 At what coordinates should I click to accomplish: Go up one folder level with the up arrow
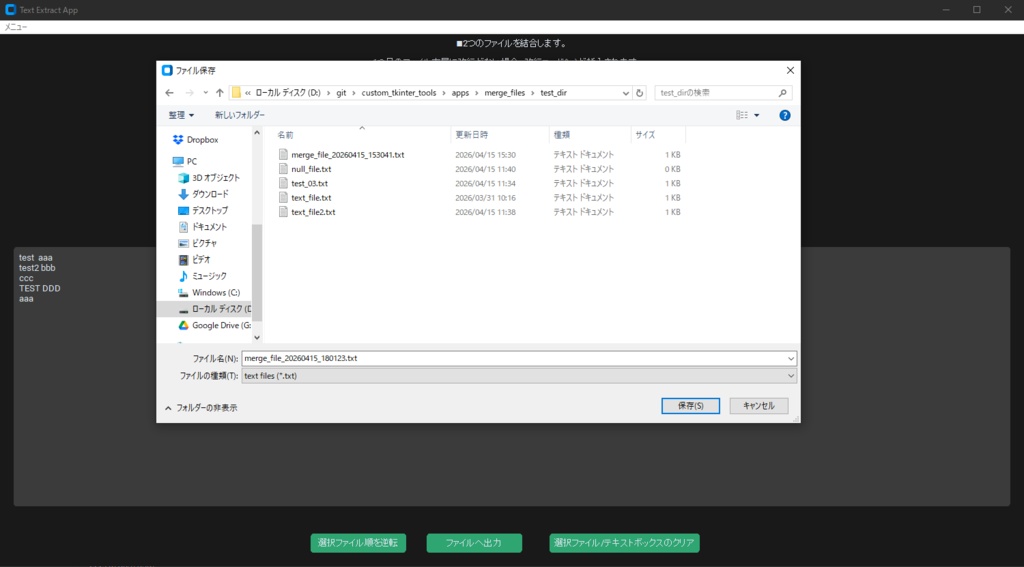click(x=219, y=93)
